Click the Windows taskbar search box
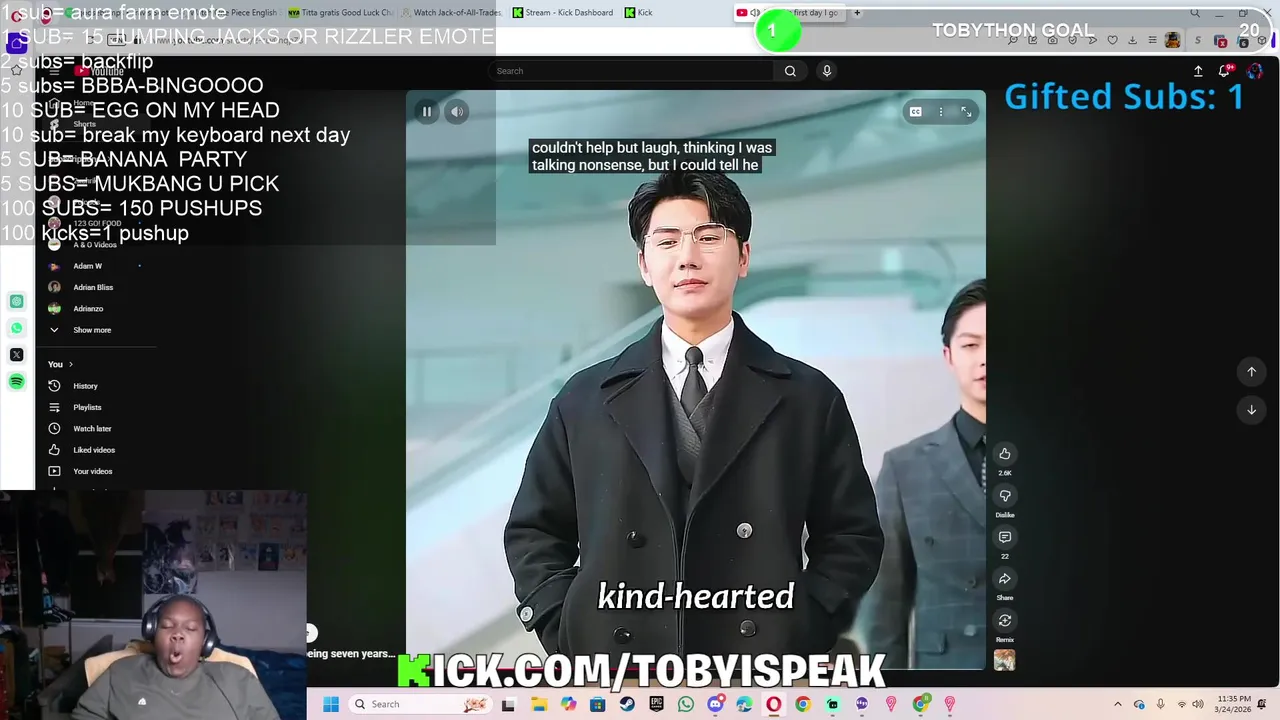 [x=420, y=704]
